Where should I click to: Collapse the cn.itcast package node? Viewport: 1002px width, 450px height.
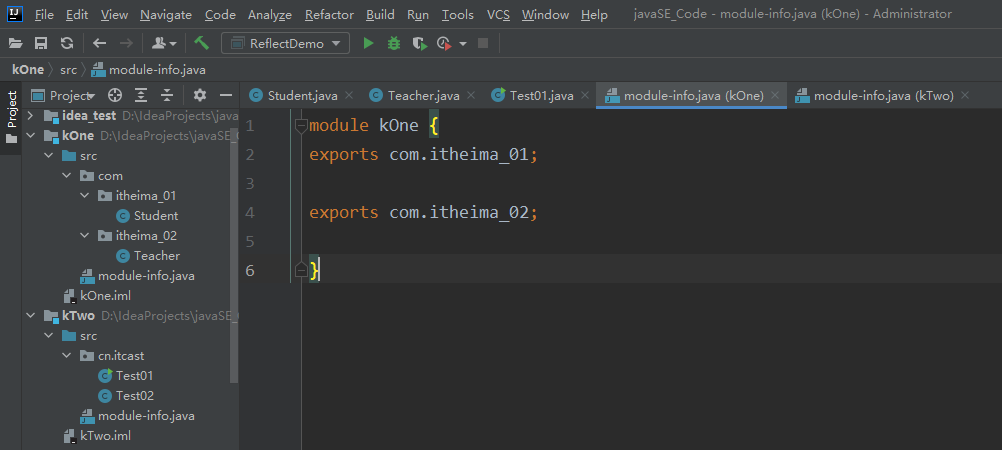[x=66, y=355]
